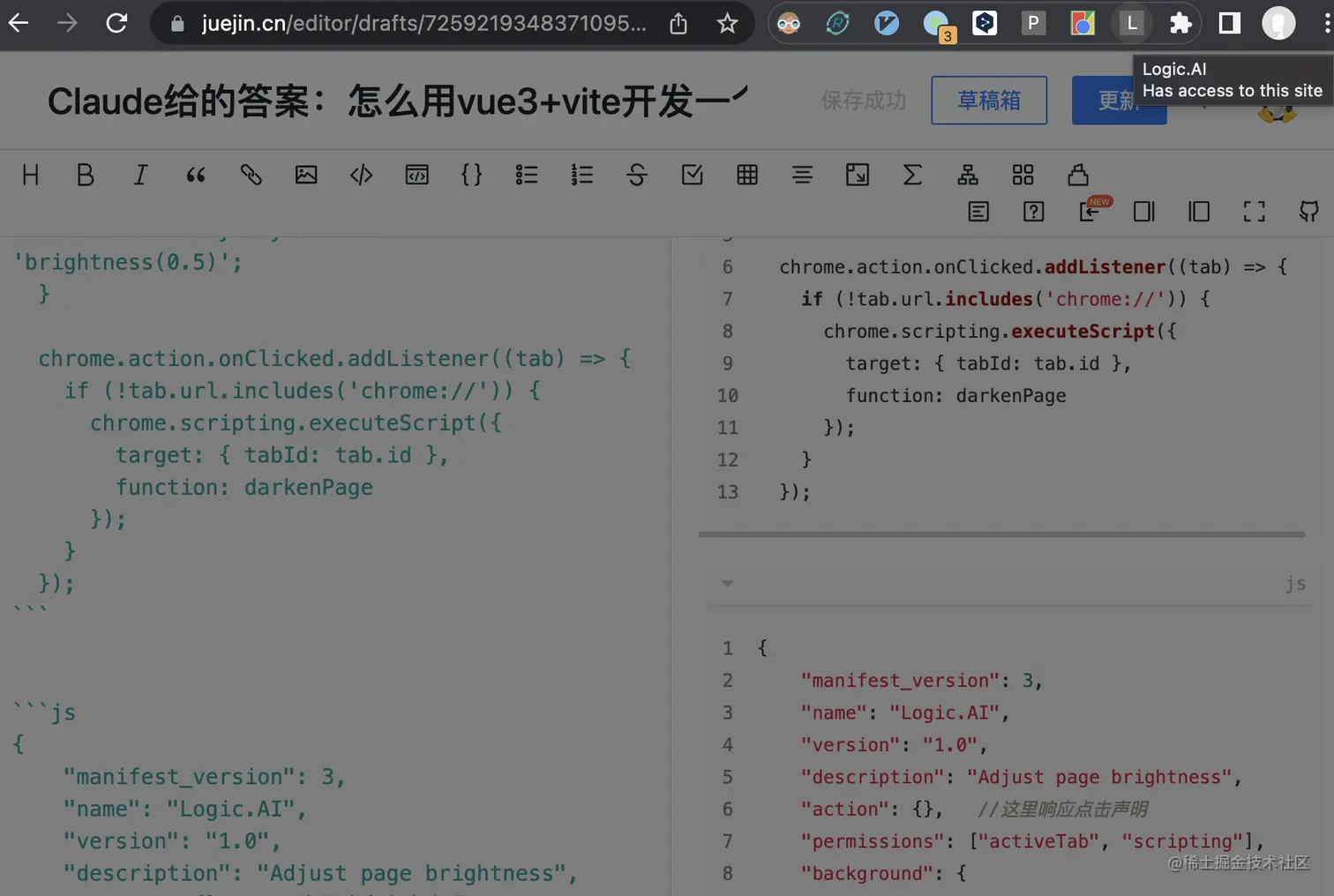Click the four-squares grid toolbar icon
1334x896 pixels.
tap(1023, 175)
